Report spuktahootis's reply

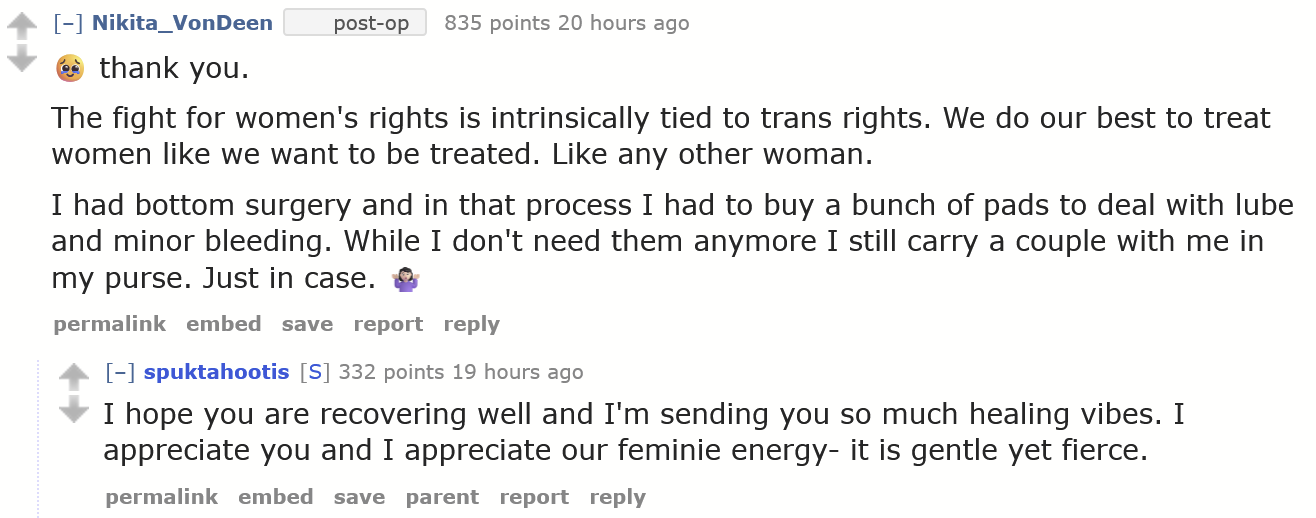534,497
